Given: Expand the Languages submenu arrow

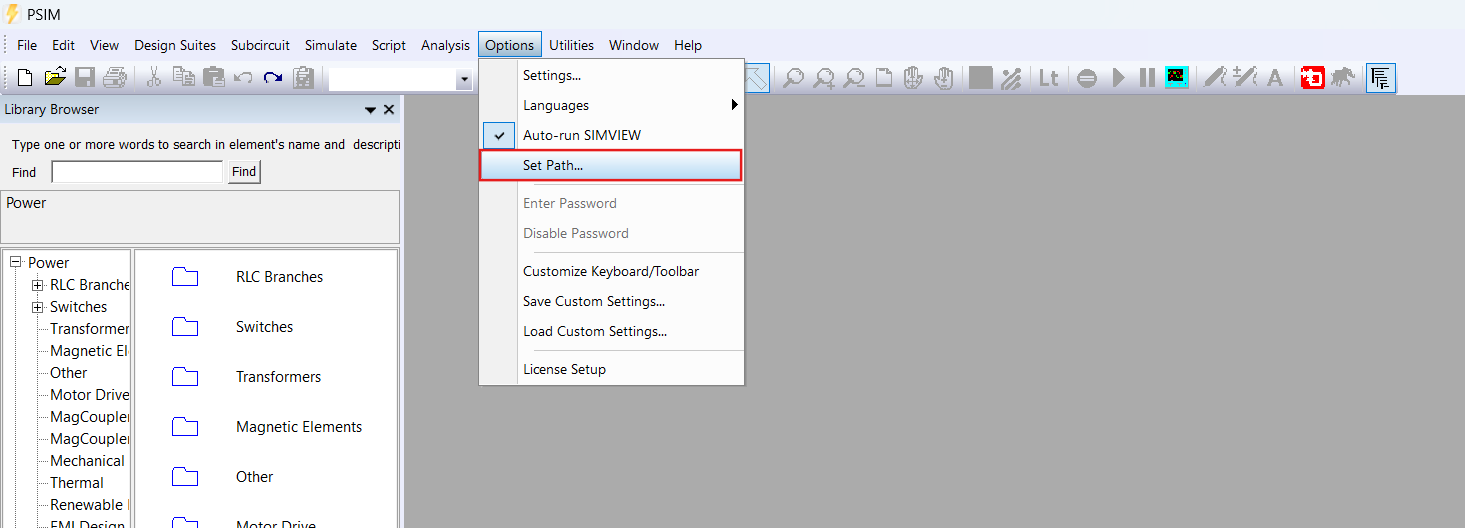Looking at the screenshot, I should coord(734,105).
